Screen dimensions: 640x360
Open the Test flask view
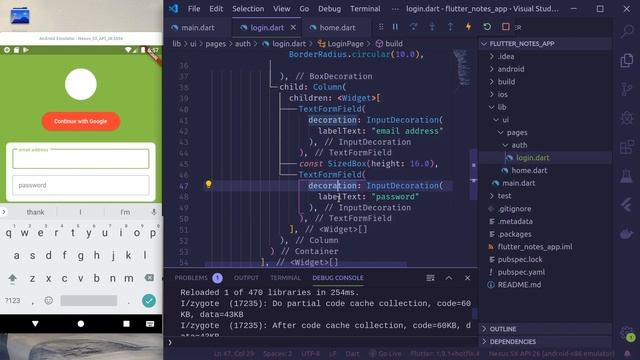(627, 176)
